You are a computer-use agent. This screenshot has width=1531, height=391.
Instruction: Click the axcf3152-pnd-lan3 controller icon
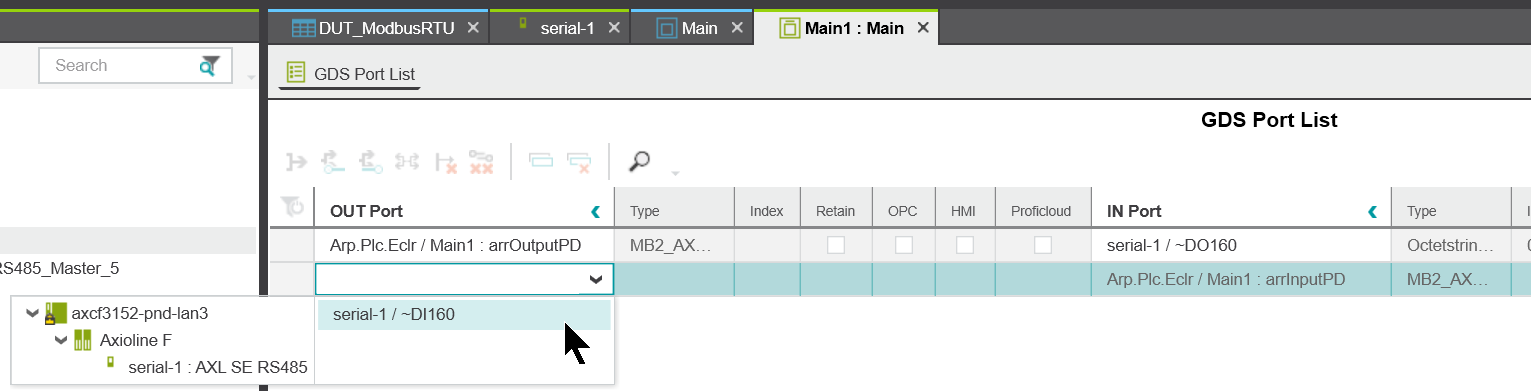coord(55,313)
